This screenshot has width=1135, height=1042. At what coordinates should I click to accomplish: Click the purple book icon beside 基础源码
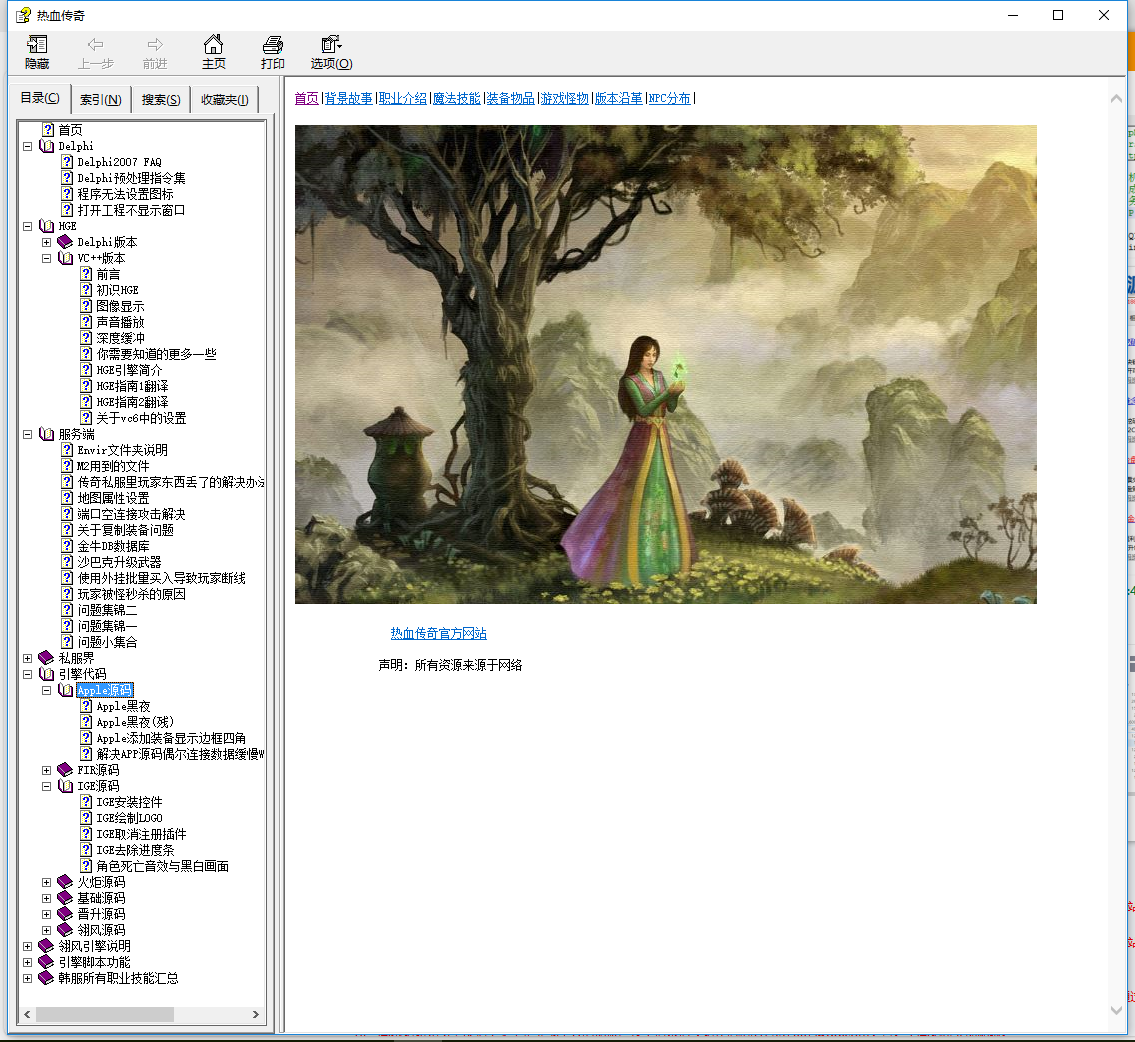tap(65, 898)
